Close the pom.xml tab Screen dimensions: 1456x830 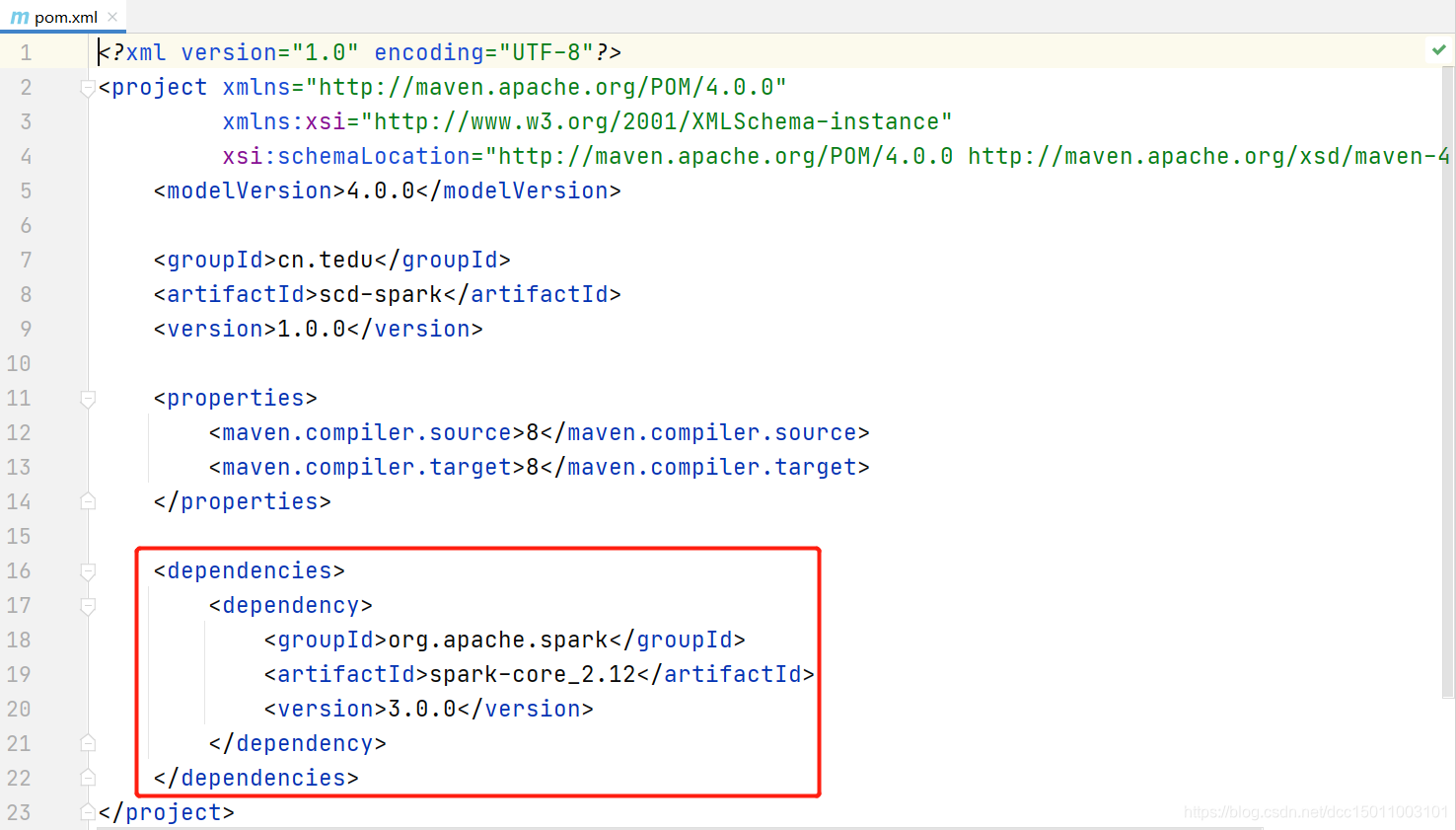[112, 17]
